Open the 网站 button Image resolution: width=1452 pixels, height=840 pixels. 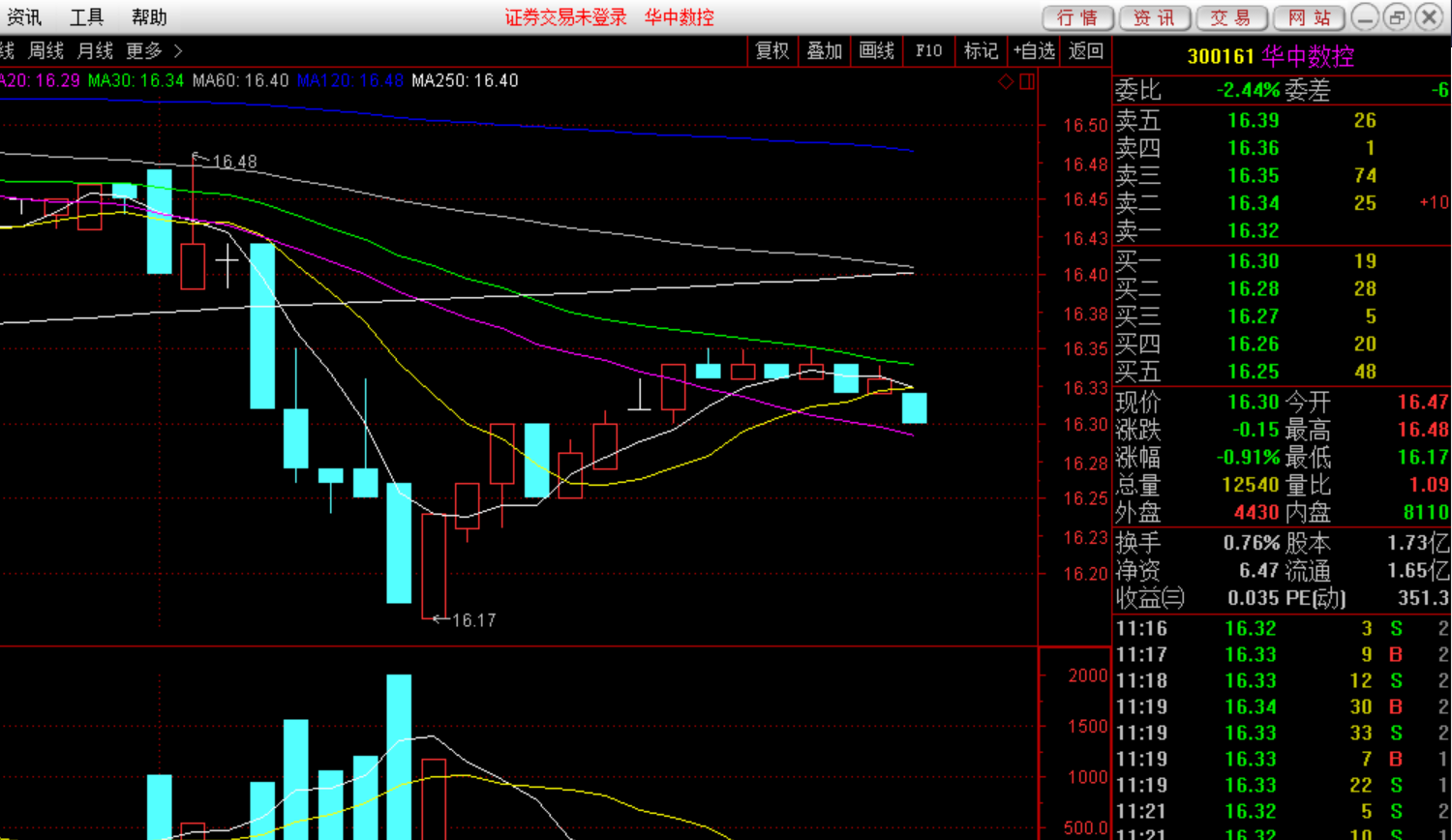click(x=1309, y=17)
